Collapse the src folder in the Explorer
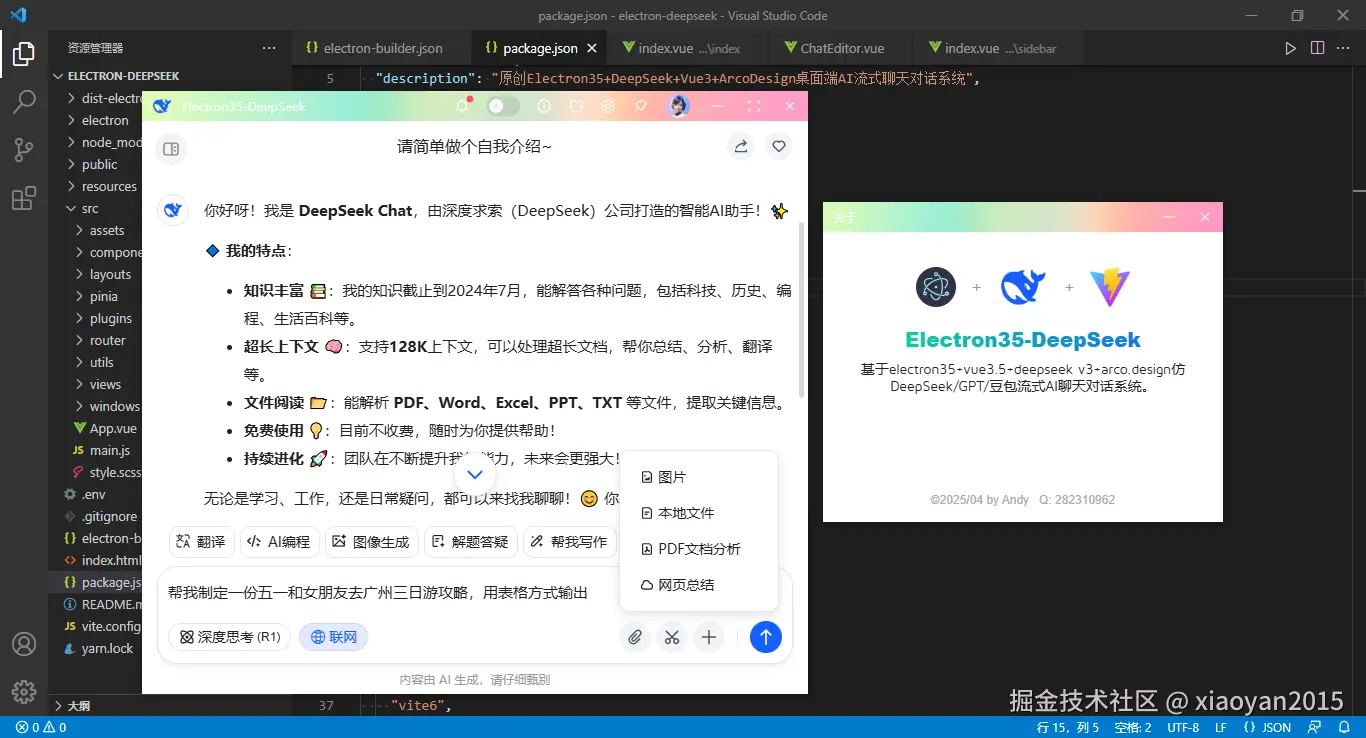Image resolution: width=1366 pixels, height=738 pixels. pos(90,208)
